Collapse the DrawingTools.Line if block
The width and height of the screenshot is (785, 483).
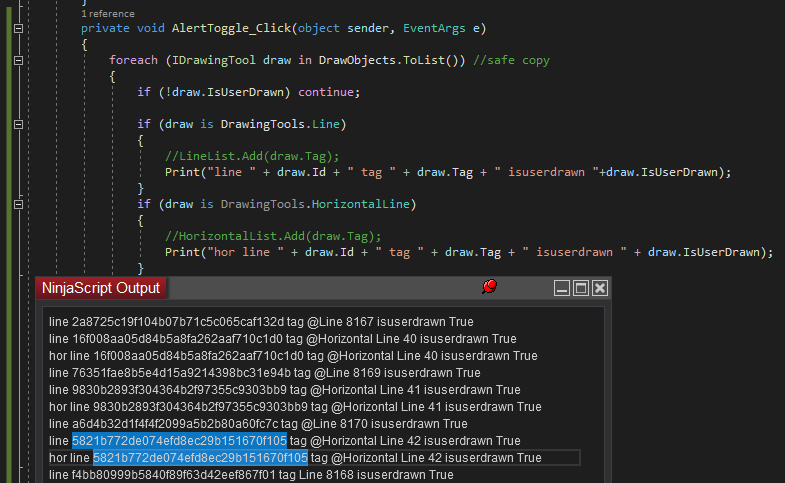pyautogui.click(x=19, y=125)
